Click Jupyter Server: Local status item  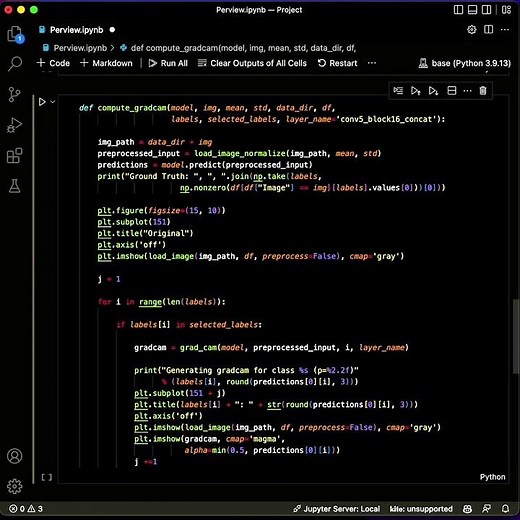pos(337,509)
